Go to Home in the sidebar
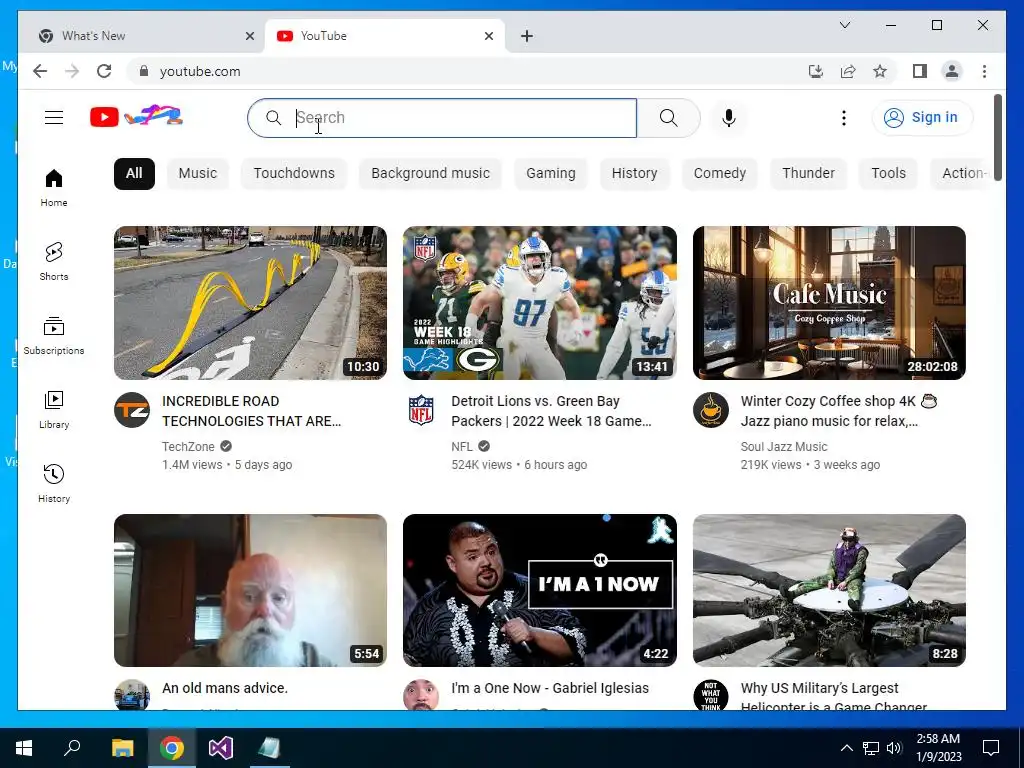Screen dimensions: 1024x768 pyautogui.click(x=54, y=188)
